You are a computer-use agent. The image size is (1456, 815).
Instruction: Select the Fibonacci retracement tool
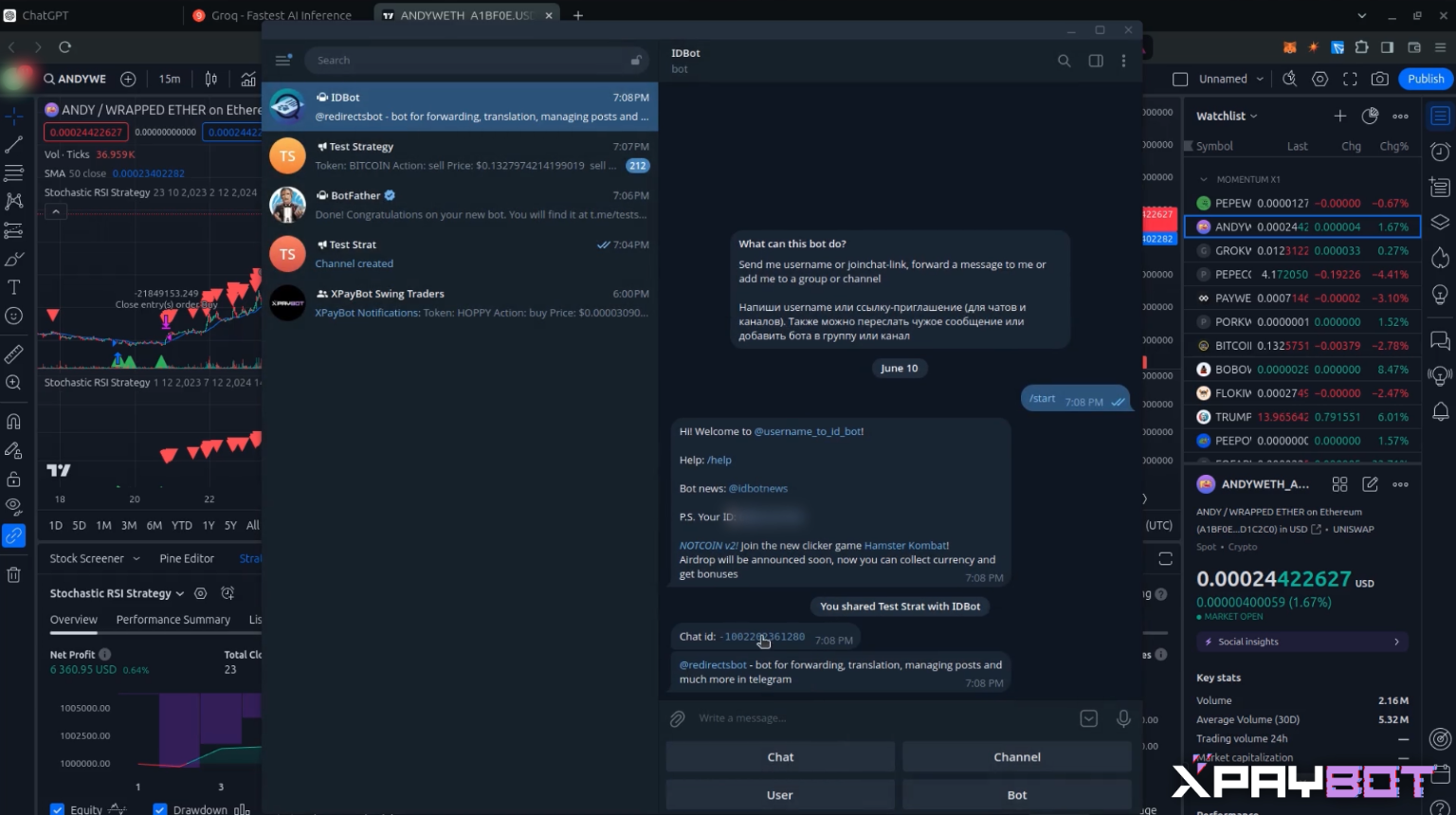[13, 173]
